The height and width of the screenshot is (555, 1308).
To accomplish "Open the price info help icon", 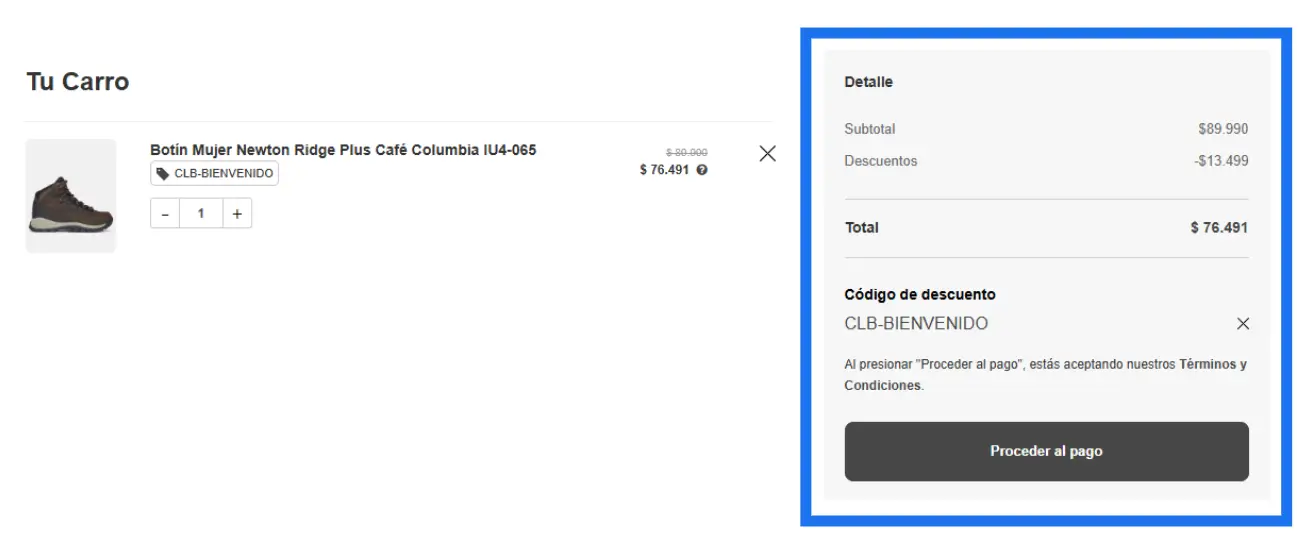I will 702,170.
